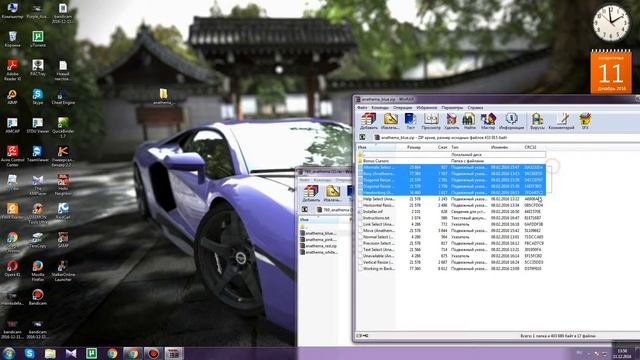The image size is (640, 360).
Task: Select the Installer.inf file row
Action: coord(451,211)
